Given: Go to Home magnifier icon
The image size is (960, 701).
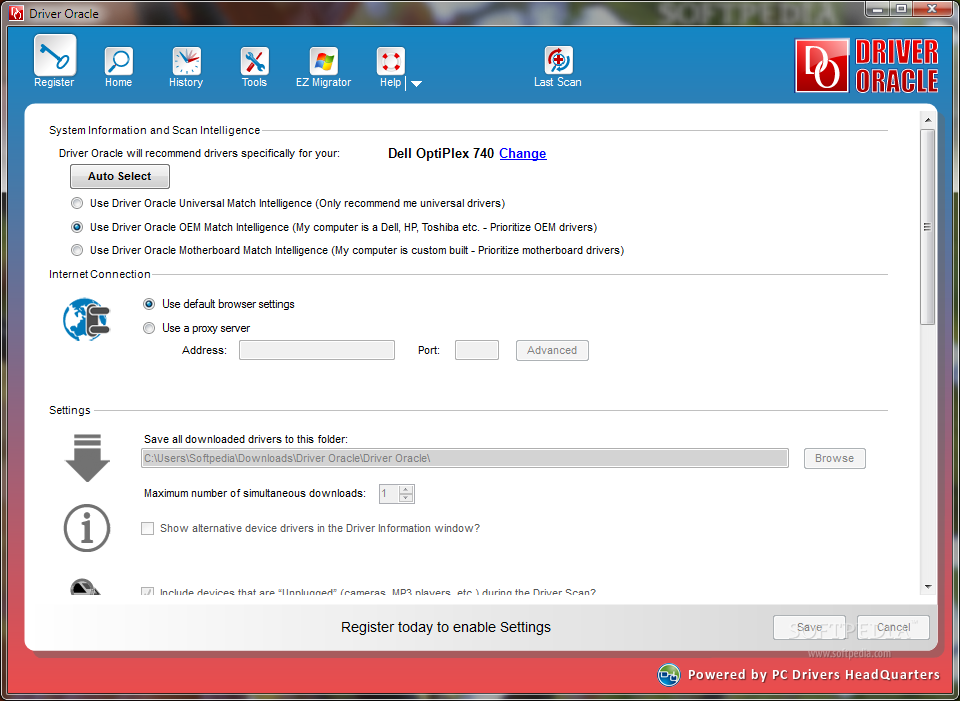Looking at the screenshot, I should tap(118, 61).
